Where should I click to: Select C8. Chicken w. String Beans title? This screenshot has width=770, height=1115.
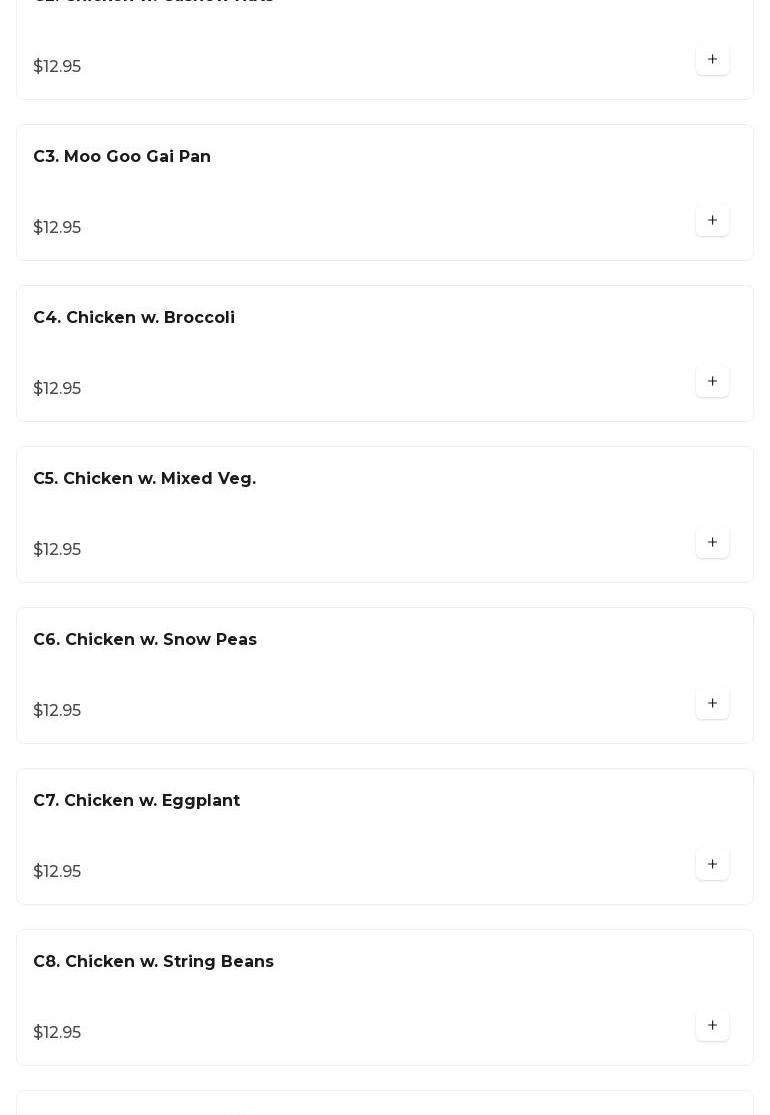153,962
